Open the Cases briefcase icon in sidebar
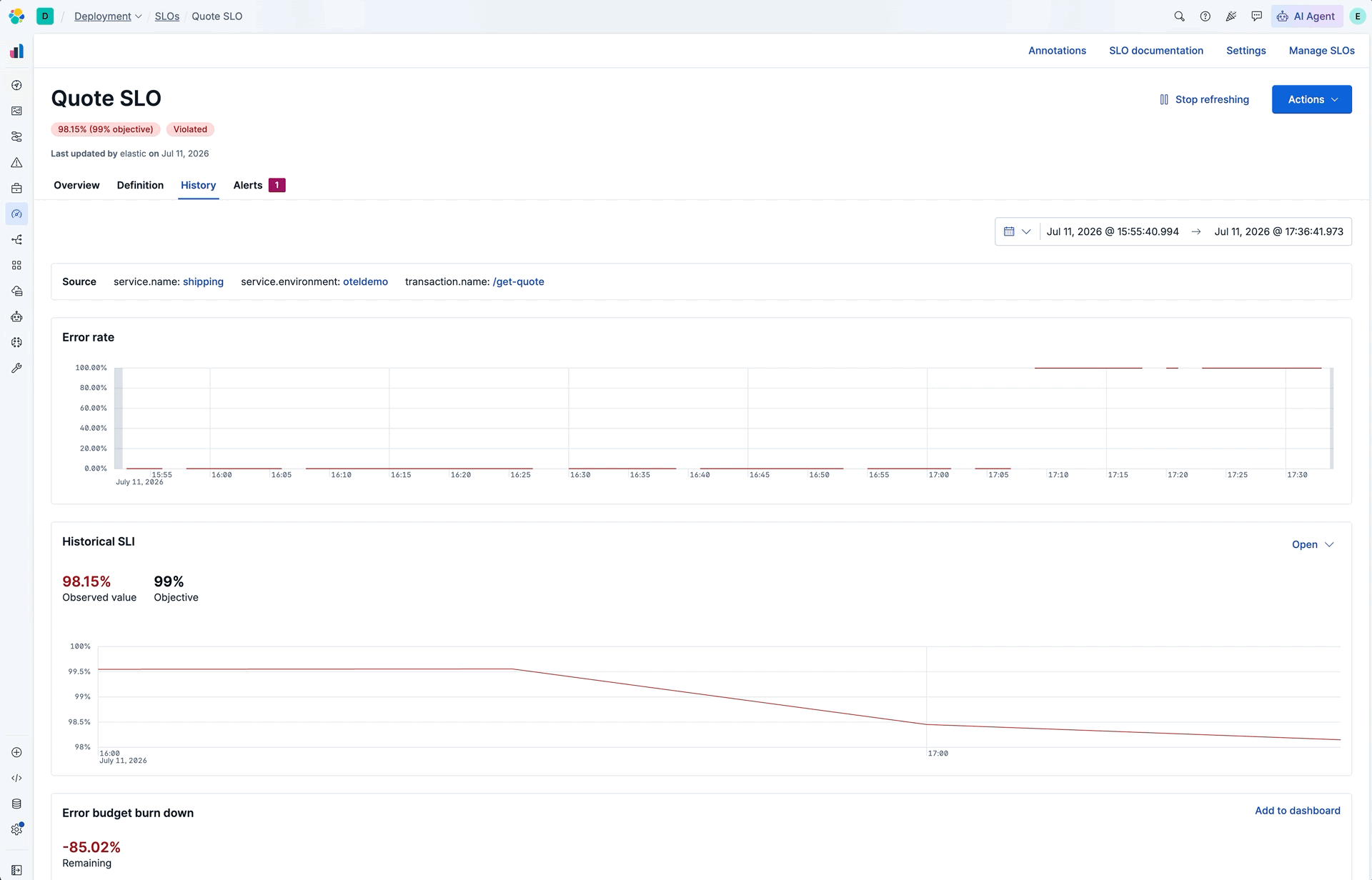The height and width of the screenshot is (880, 1372). (x=16, y=188)
